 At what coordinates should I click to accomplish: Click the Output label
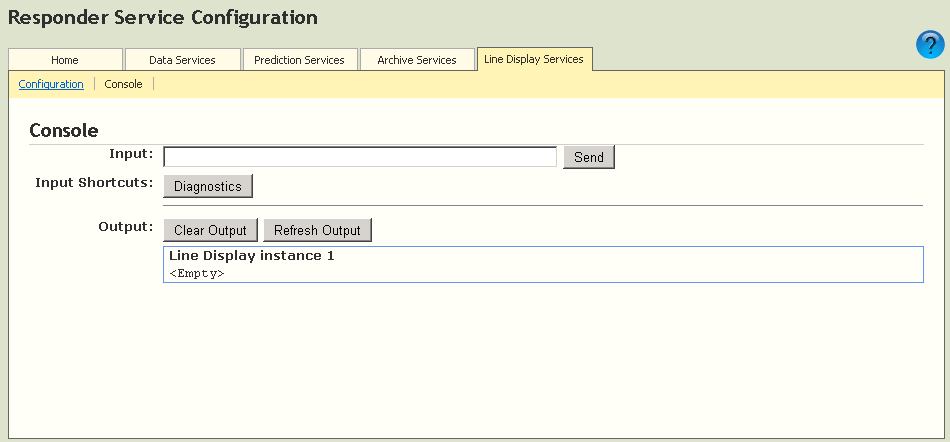(125, 227)
